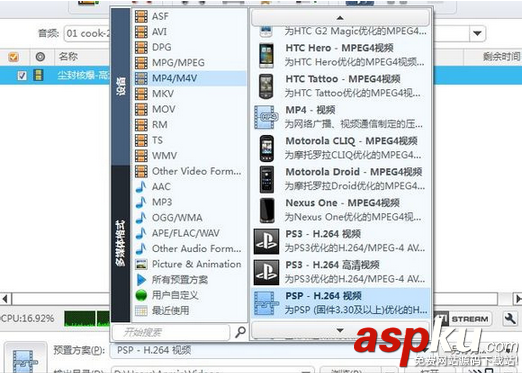This screenshot has height=373, width=524.
Task: Click the OGG/WMA music note icon
Action: 141,218
